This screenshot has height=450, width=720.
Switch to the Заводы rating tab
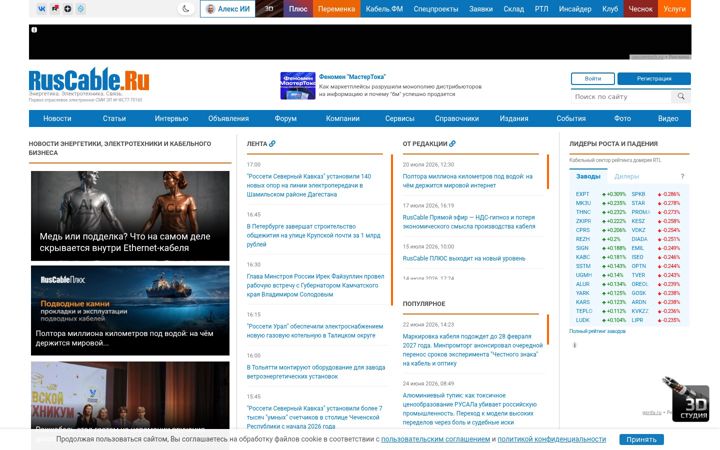coord(588,176)
